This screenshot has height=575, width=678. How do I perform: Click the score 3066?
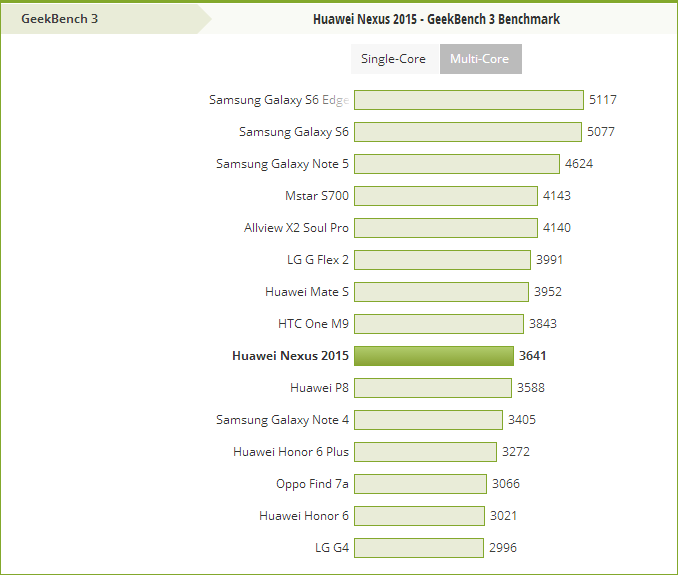[x=506, y=484]
